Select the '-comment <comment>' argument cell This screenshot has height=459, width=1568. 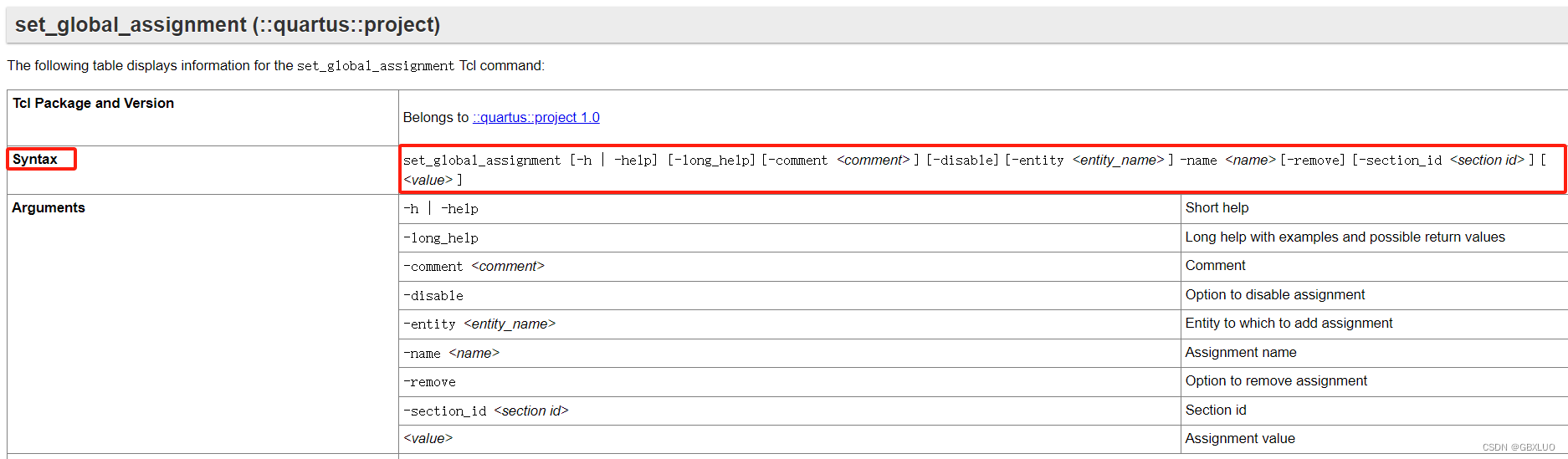tap(790, 267)
